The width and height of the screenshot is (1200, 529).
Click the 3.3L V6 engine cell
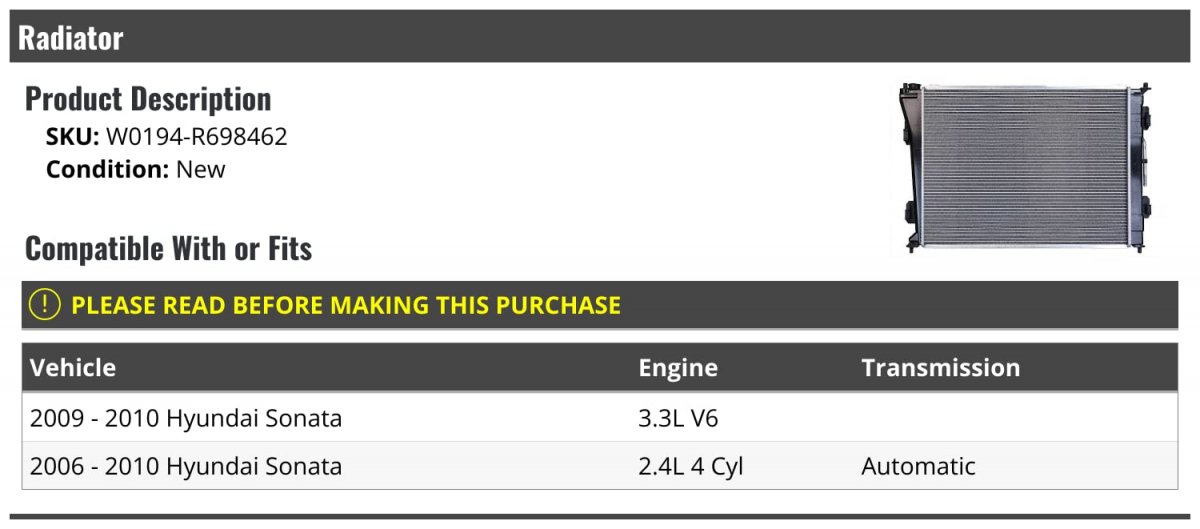pos(678,418)
